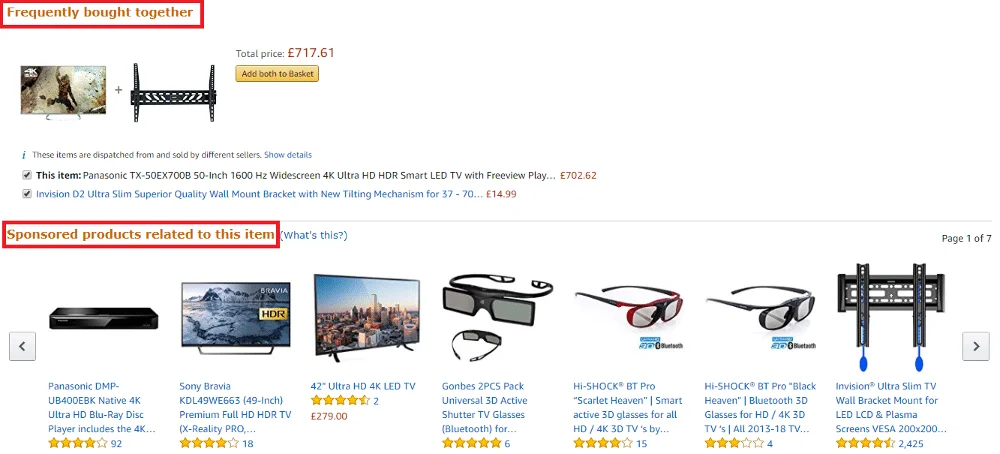
Task: Click star rating of Gonbes 3D glasses
Action: point(471,443)
